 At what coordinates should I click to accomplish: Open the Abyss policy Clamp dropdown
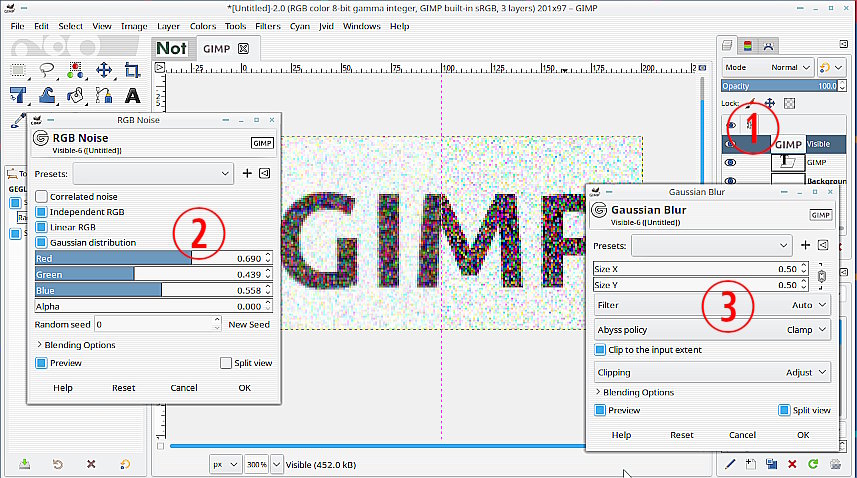pos(712,329)
